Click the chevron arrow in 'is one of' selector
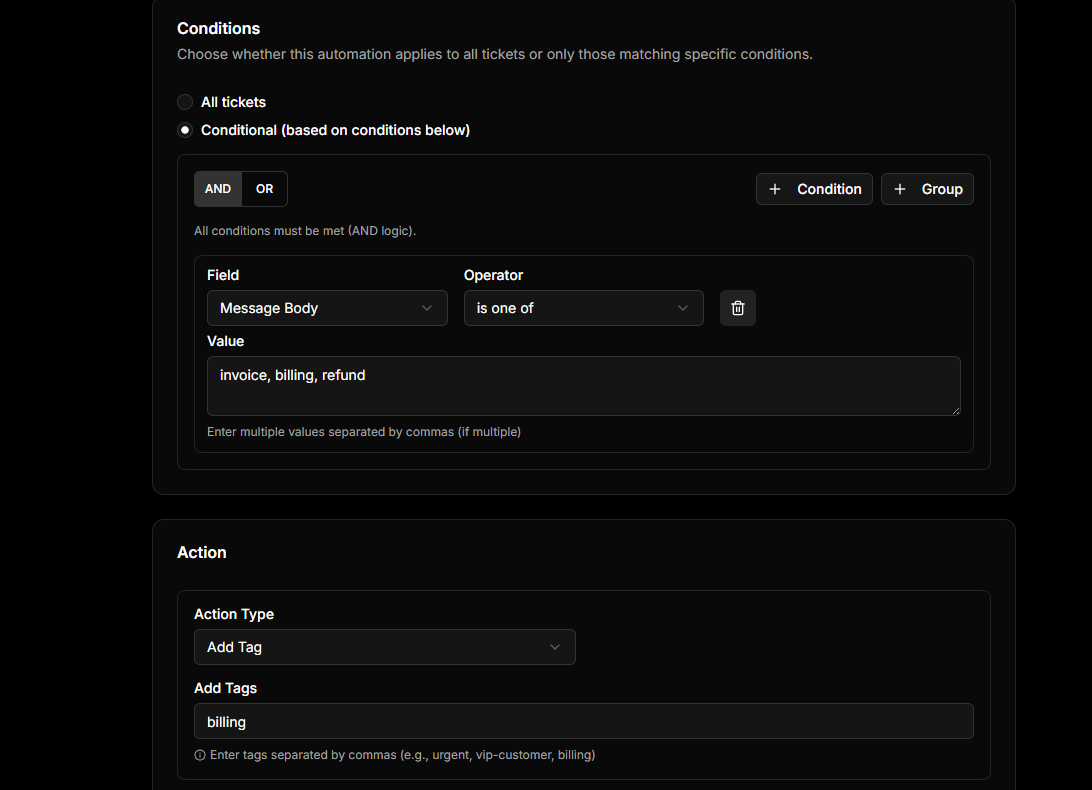1092x790 pixels. tap(684, 308)
